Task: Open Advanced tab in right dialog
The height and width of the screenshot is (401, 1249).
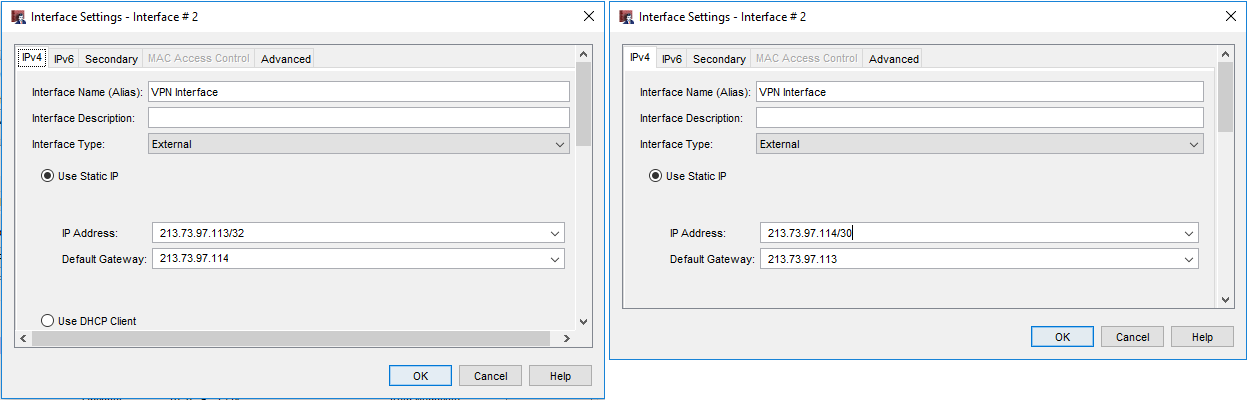Action: [893, 59]
